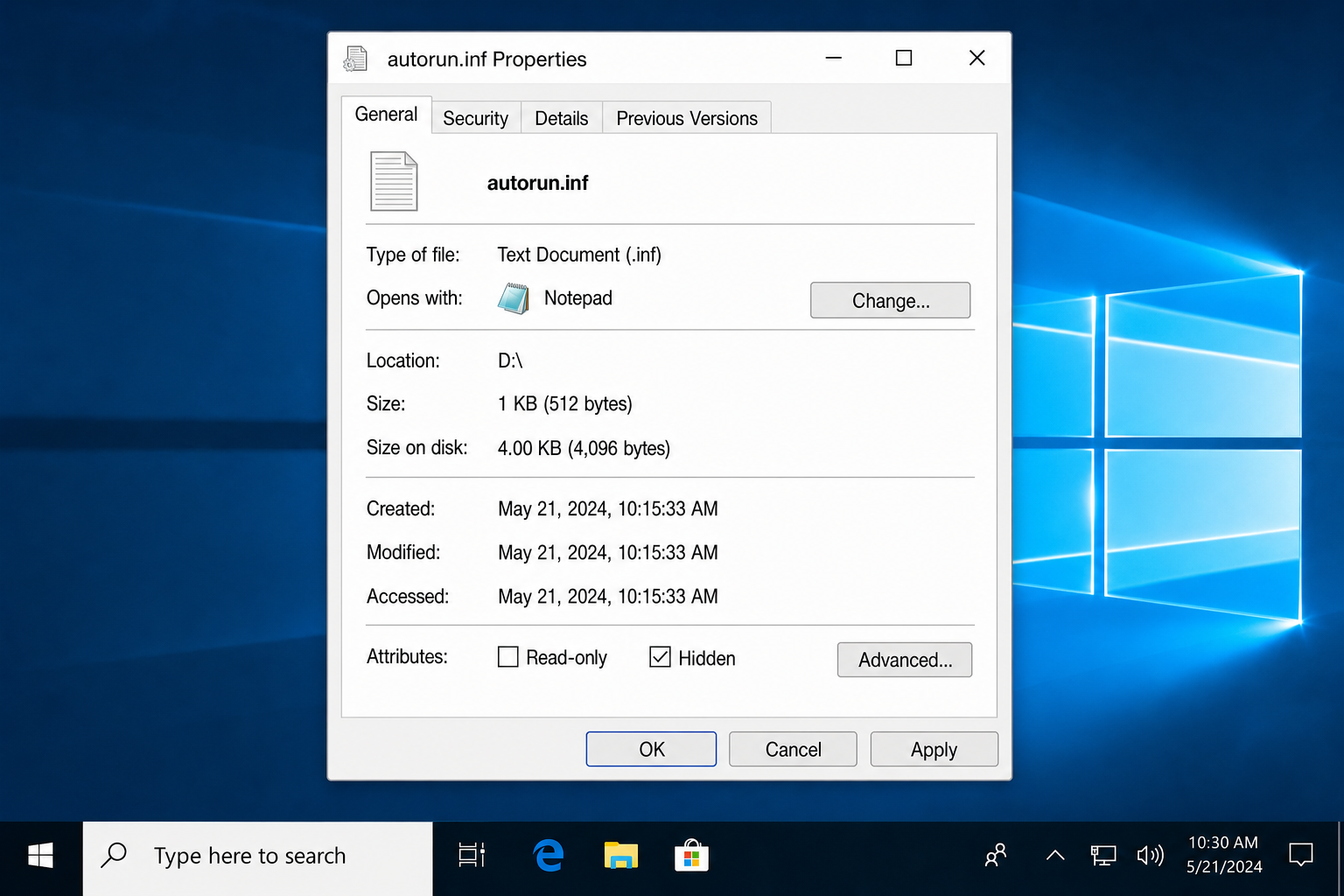1344x896 pixels.
Task: Open Advanced... attributes dialog
Action: (905, 660)
